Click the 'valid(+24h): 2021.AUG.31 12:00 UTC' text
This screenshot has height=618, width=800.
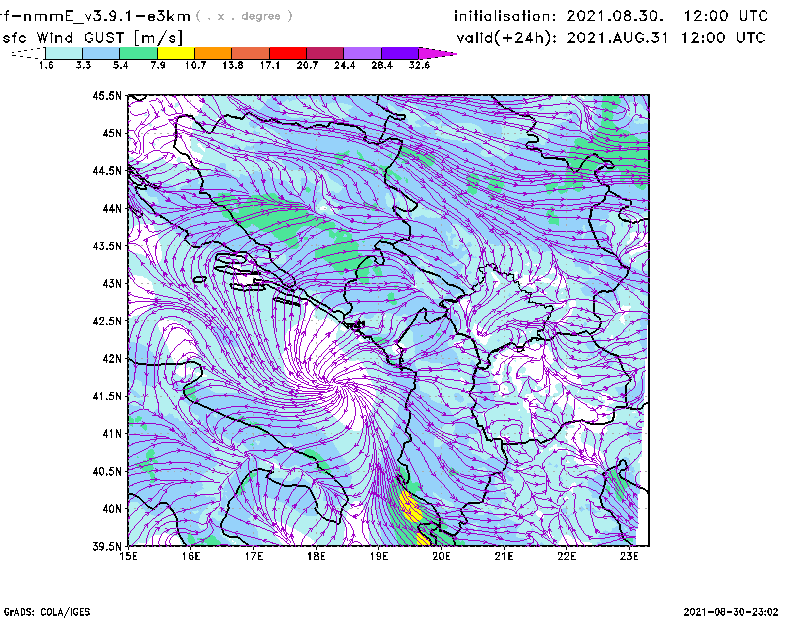611,38
